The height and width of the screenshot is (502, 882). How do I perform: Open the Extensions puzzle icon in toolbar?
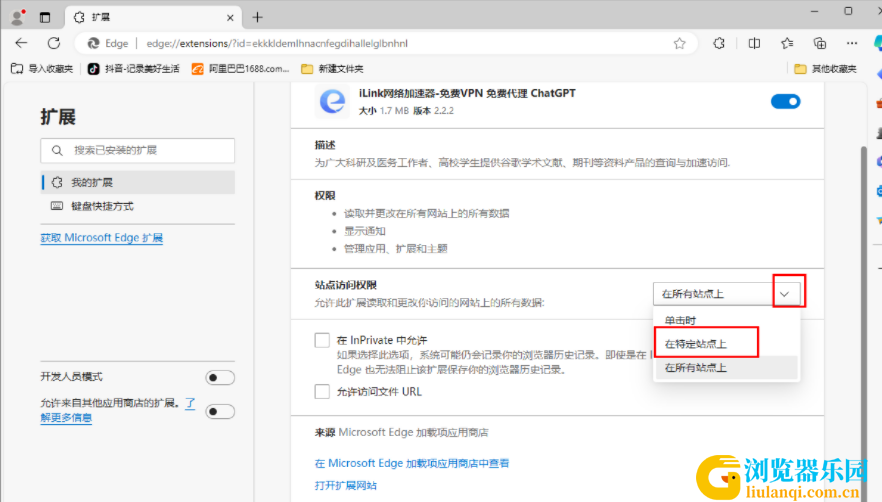[x=719, y=43]
